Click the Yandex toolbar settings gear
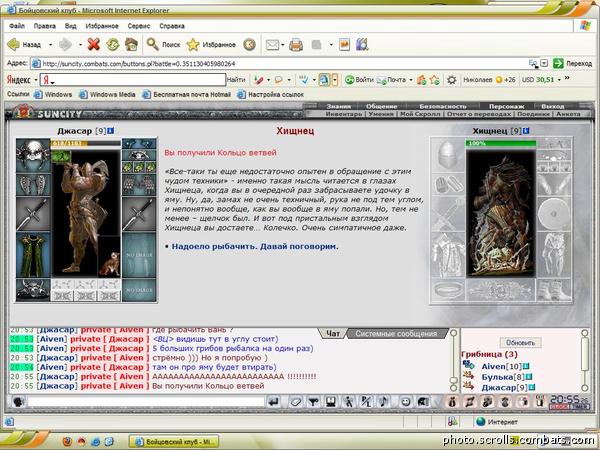The height and width of the screenshot is (450, 600). tap(452, 80)
